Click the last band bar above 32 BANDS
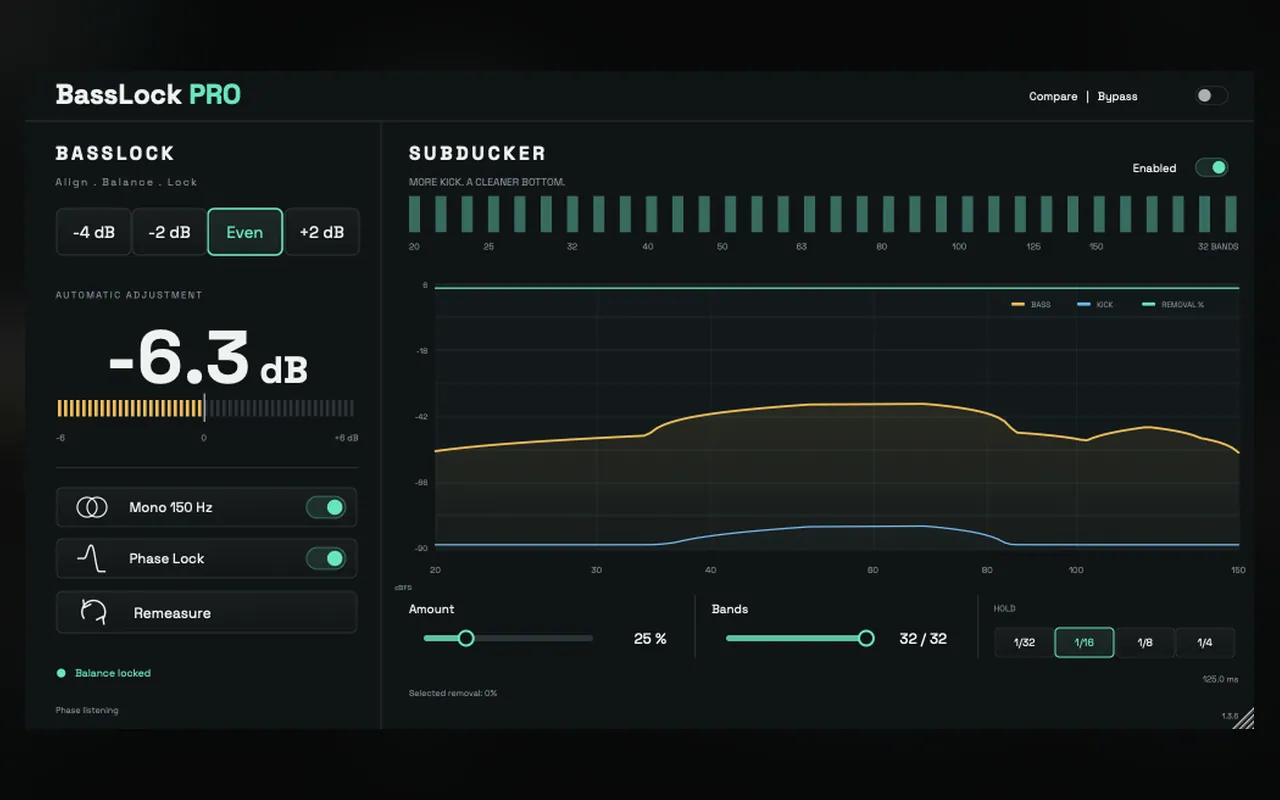The image size is (1280, 800). click(1231, 214)
